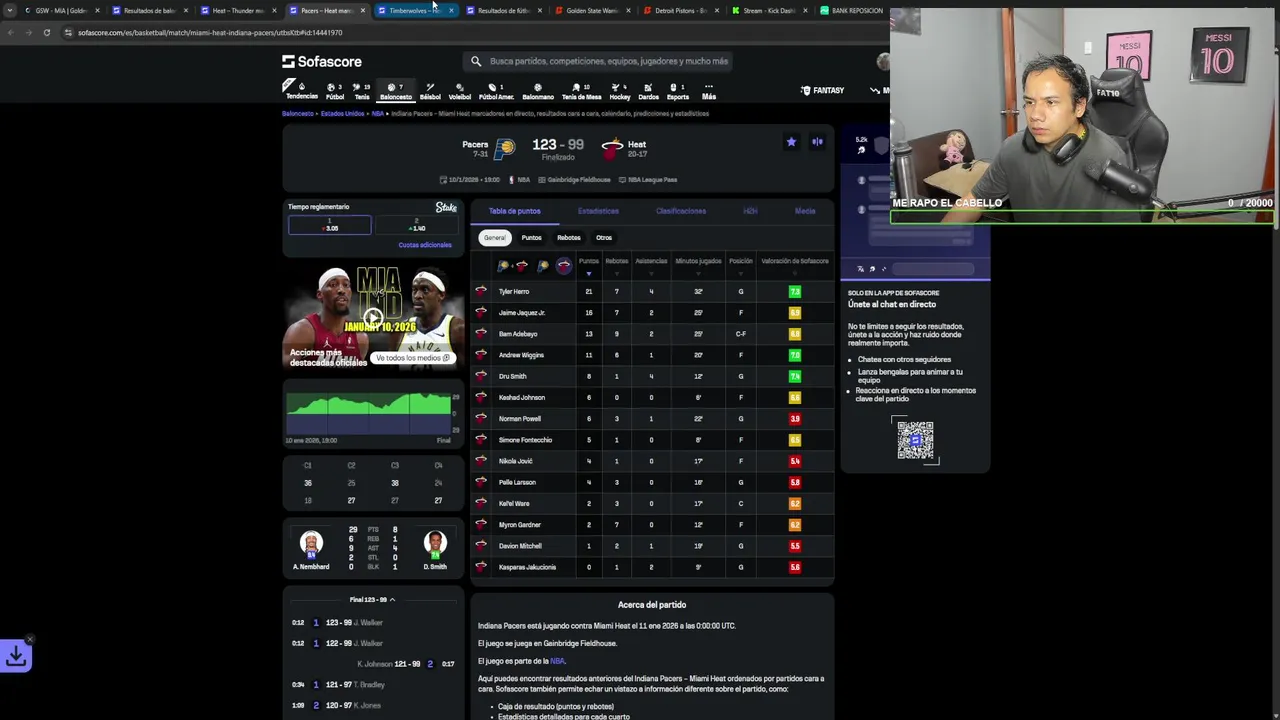Play the MIA vs IND highlights video
The image size is (1280, 720).
coord(373,318)
